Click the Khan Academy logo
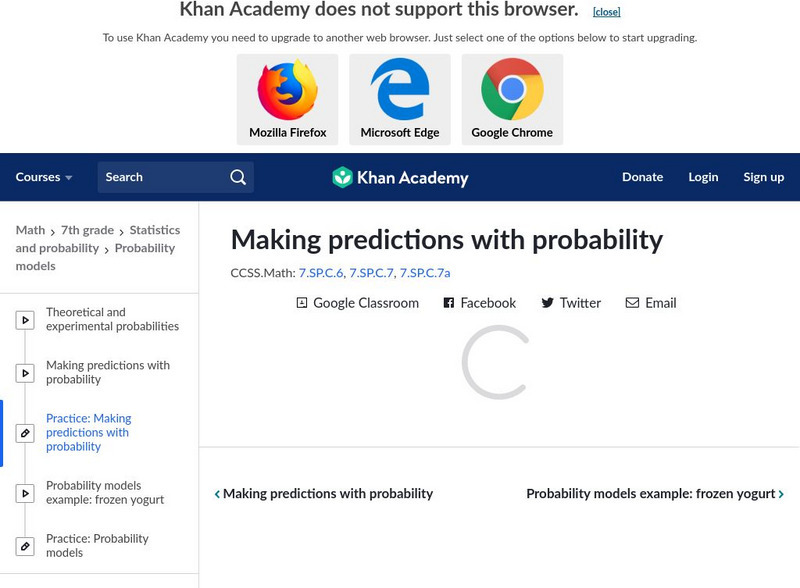Viewport: 800px width, 588px height. [x=400, y=178]
